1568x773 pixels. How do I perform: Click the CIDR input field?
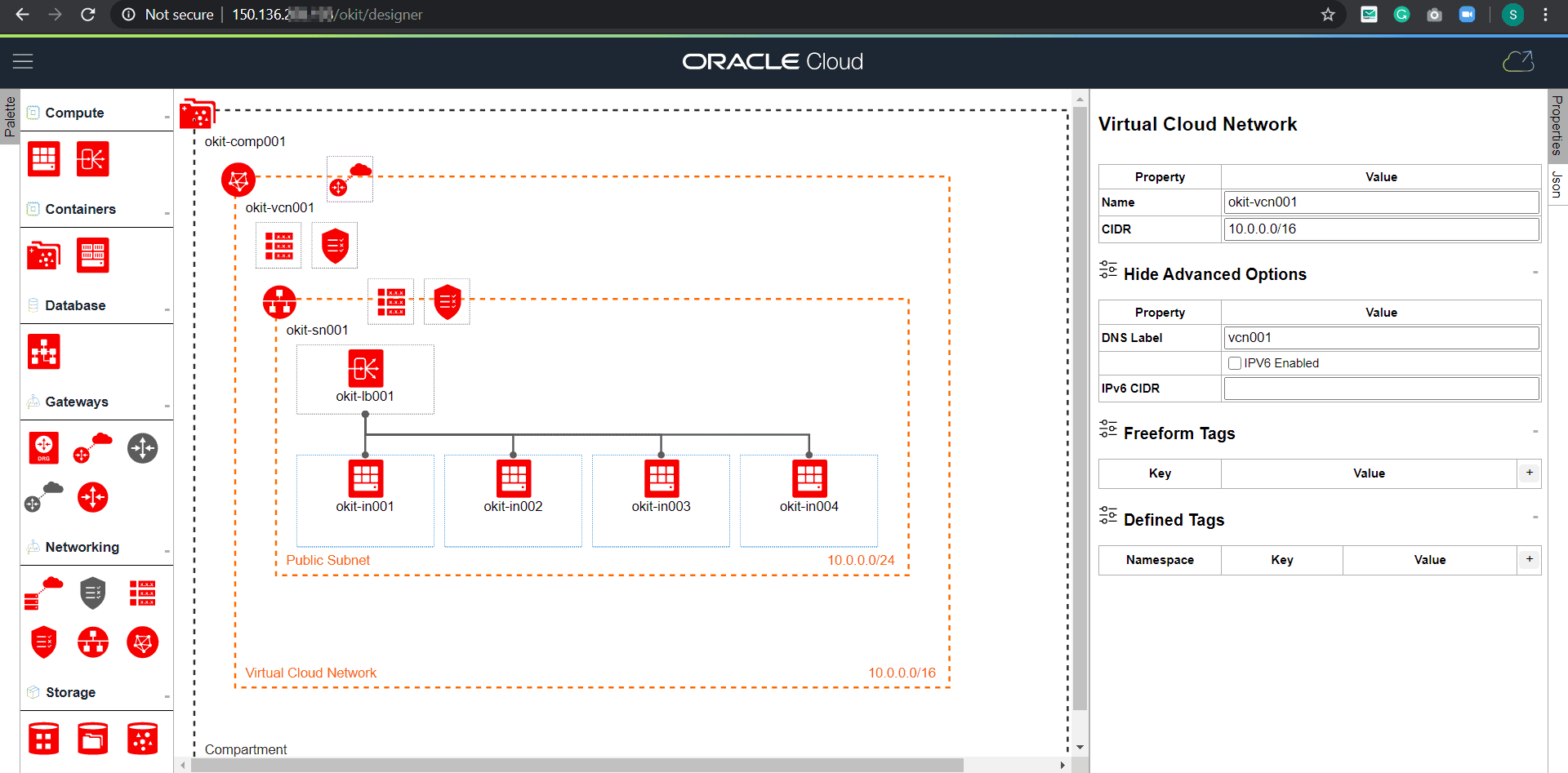pos(1381,229)
